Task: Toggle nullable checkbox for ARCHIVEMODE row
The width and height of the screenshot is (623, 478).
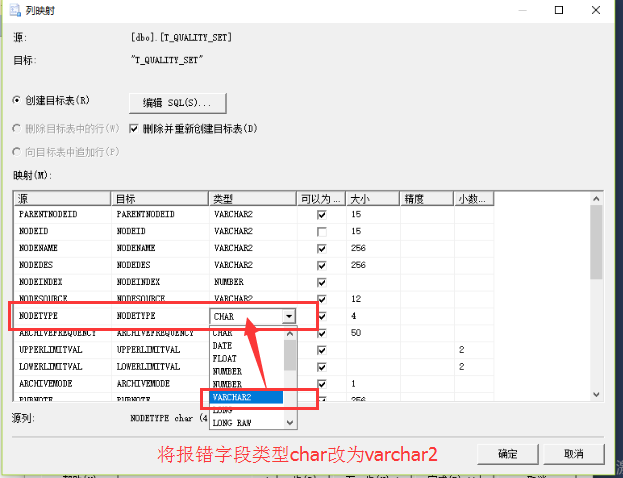Action: click(321, 384)
